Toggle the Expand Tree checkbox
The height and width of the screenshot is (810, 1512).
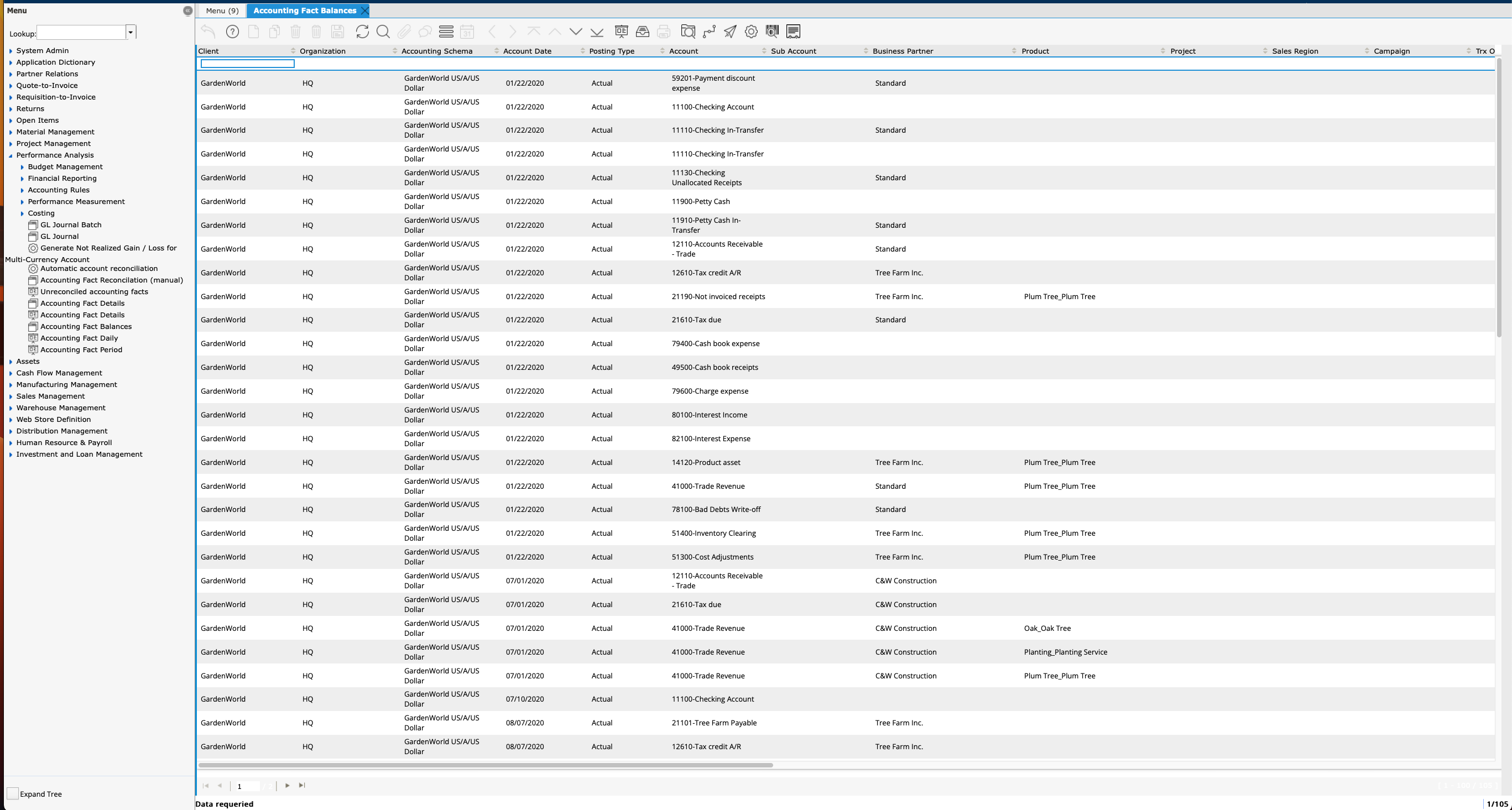[12, 793]
